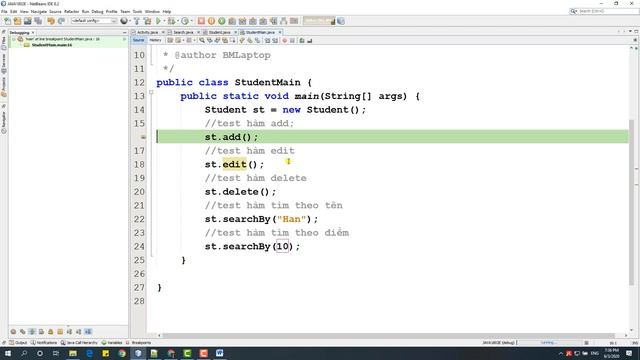Switch to the Search.java tab

tap(183, 32)
